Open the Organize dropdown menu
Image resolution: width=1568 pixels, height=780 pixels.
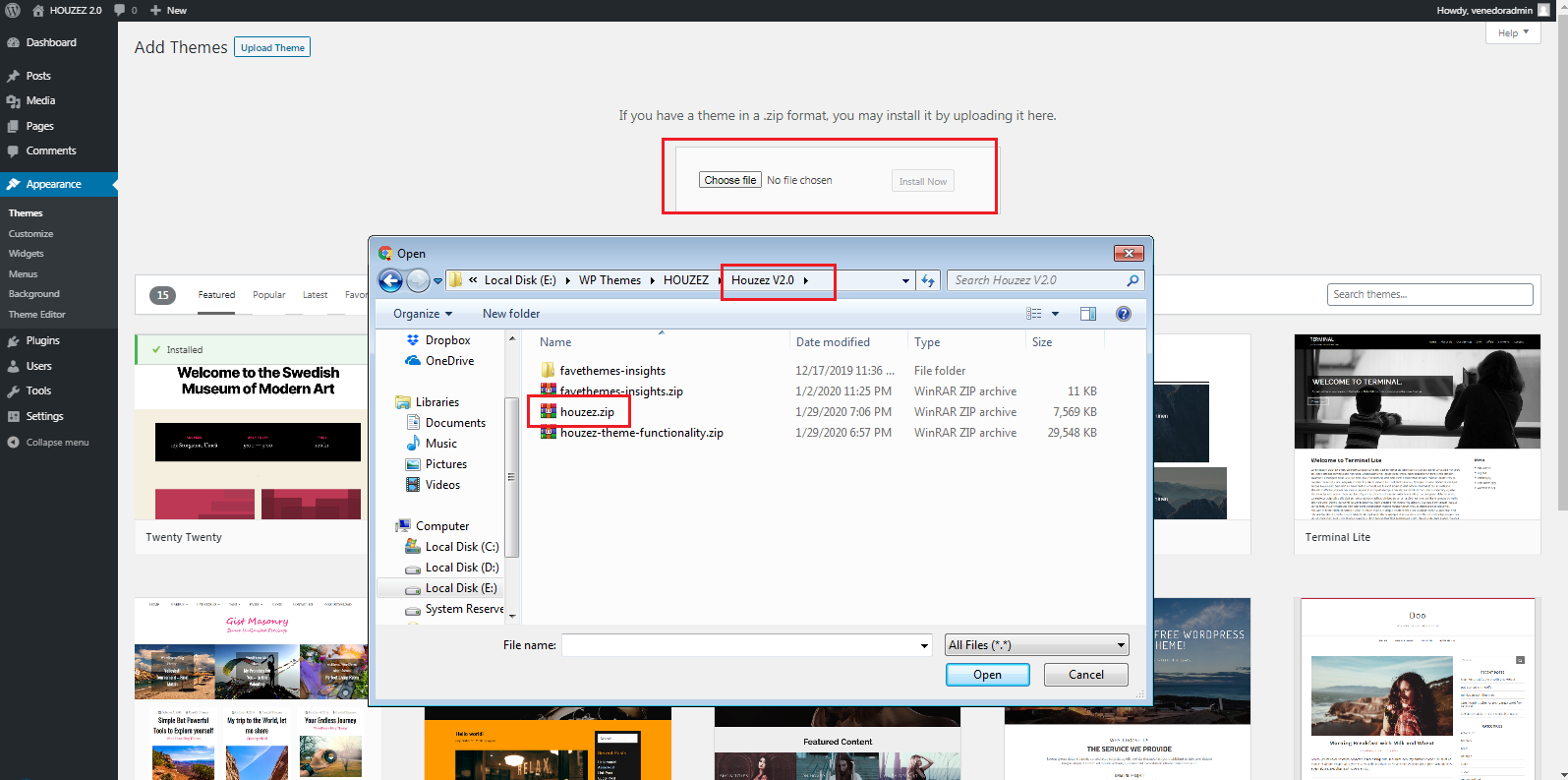point(423,314)
